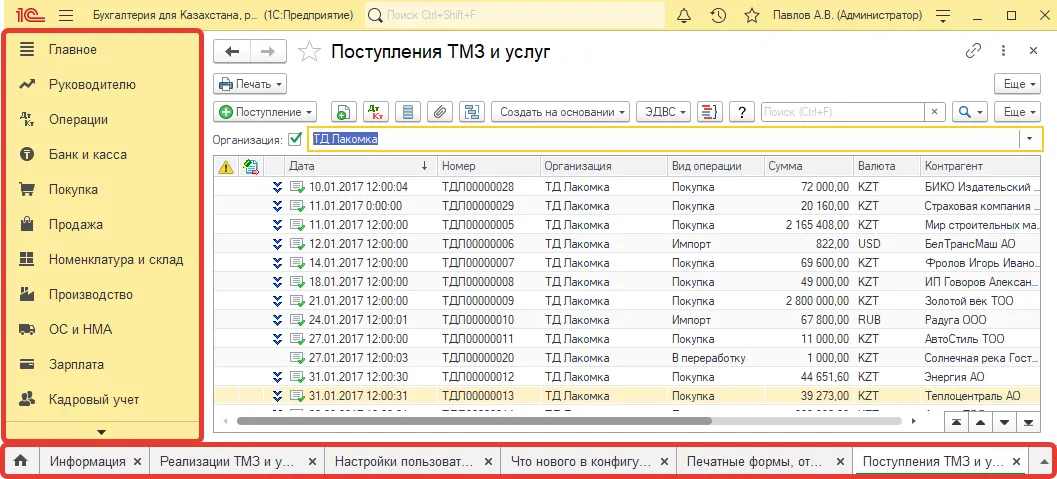This screenshot has width=1057, height=479.
Task: Close the Информация tab
Action: point(138,462)
